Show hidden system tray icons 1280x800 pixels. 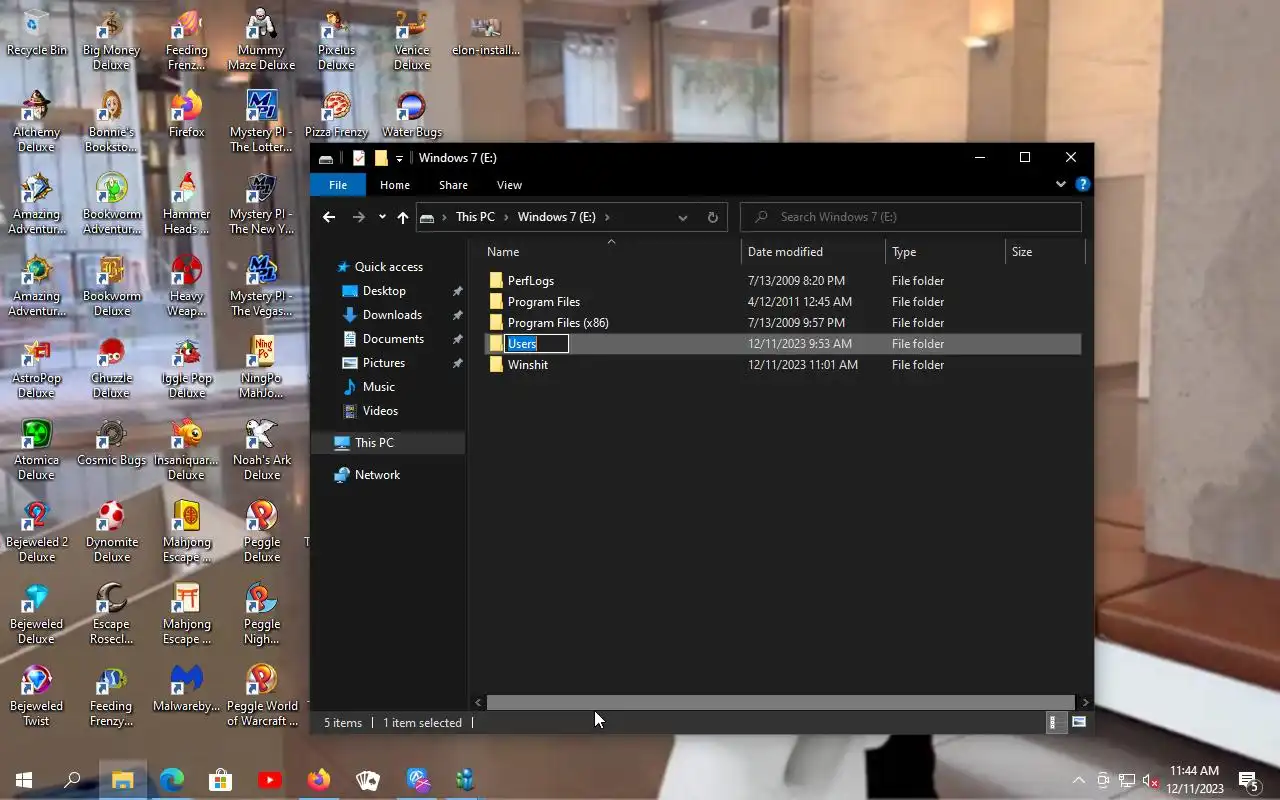(x=1079, y=780)
